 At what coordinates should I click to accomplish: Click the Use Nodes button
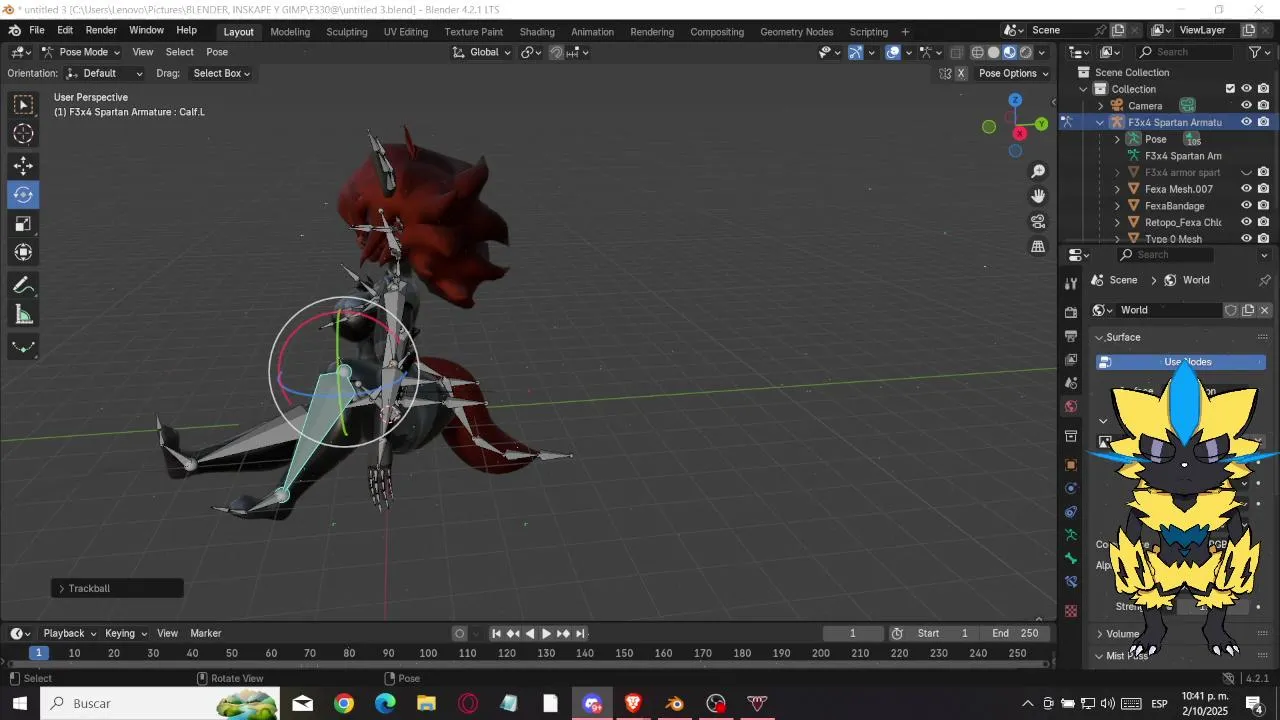click(1181, 362)
